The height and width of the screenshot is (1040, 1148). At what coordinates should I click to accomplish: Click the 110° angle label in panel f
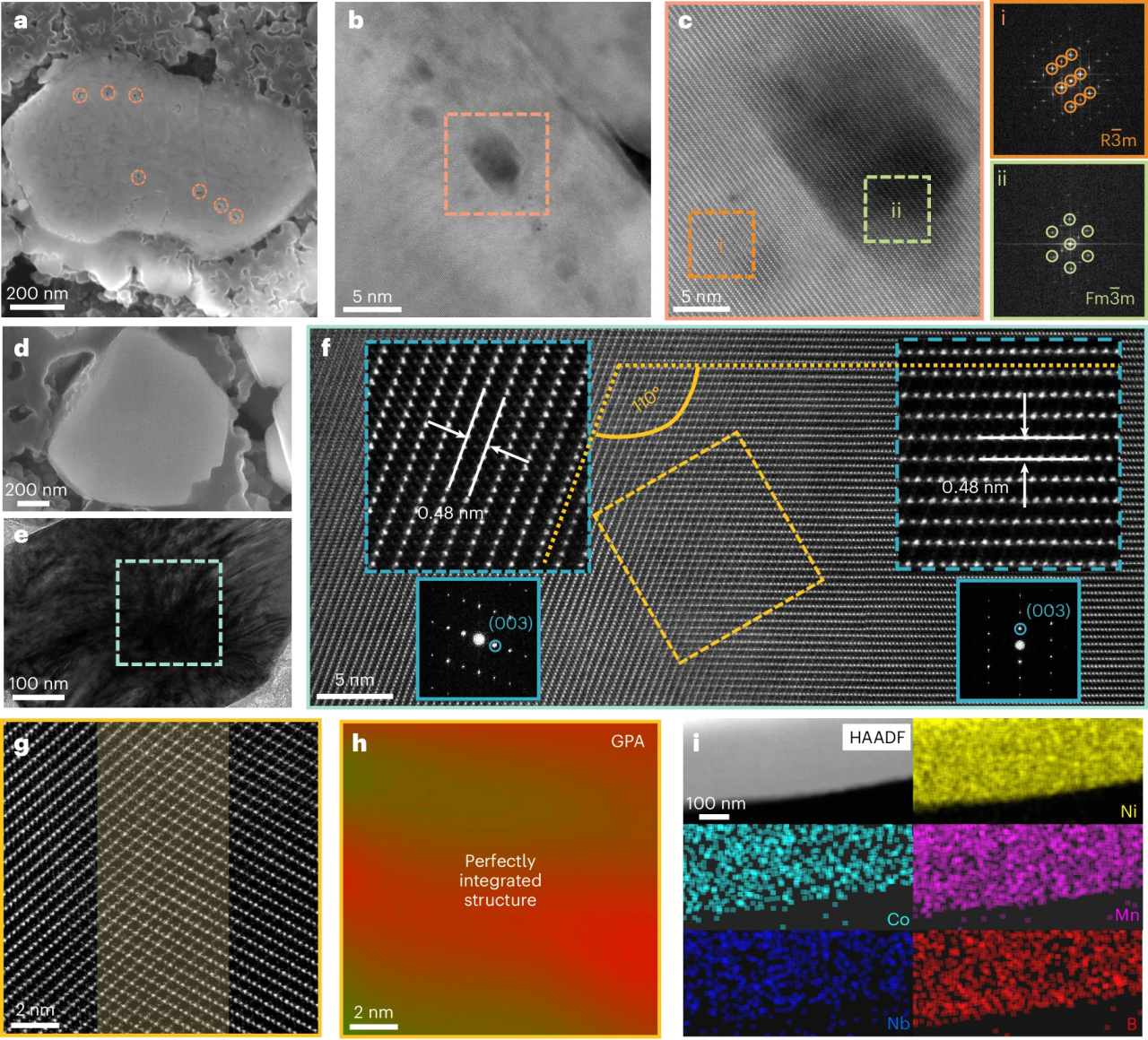click(646, 400)
